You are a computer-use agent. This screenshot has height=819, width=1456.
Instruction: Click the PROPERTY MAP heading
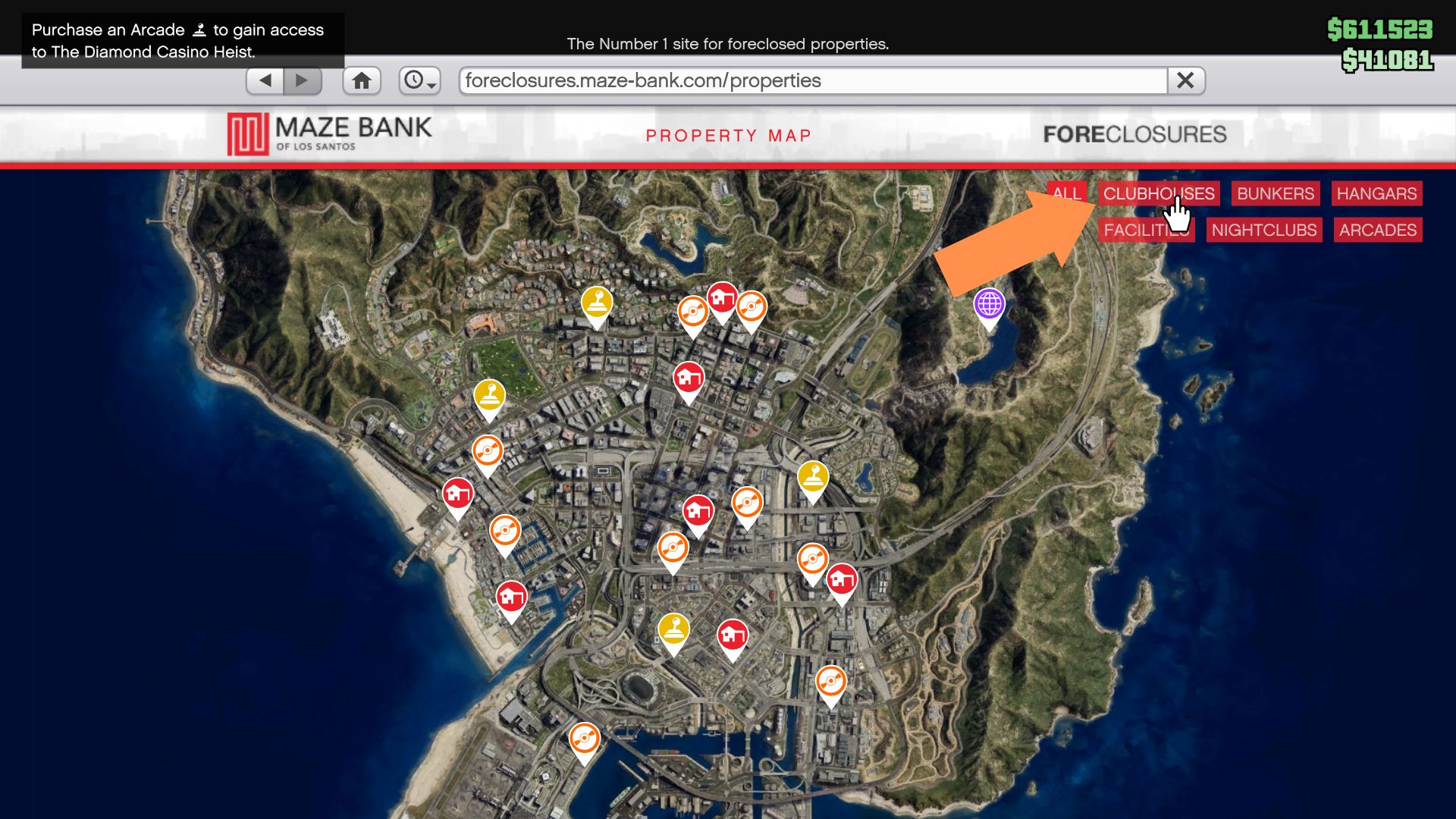(x=729, y=136)
